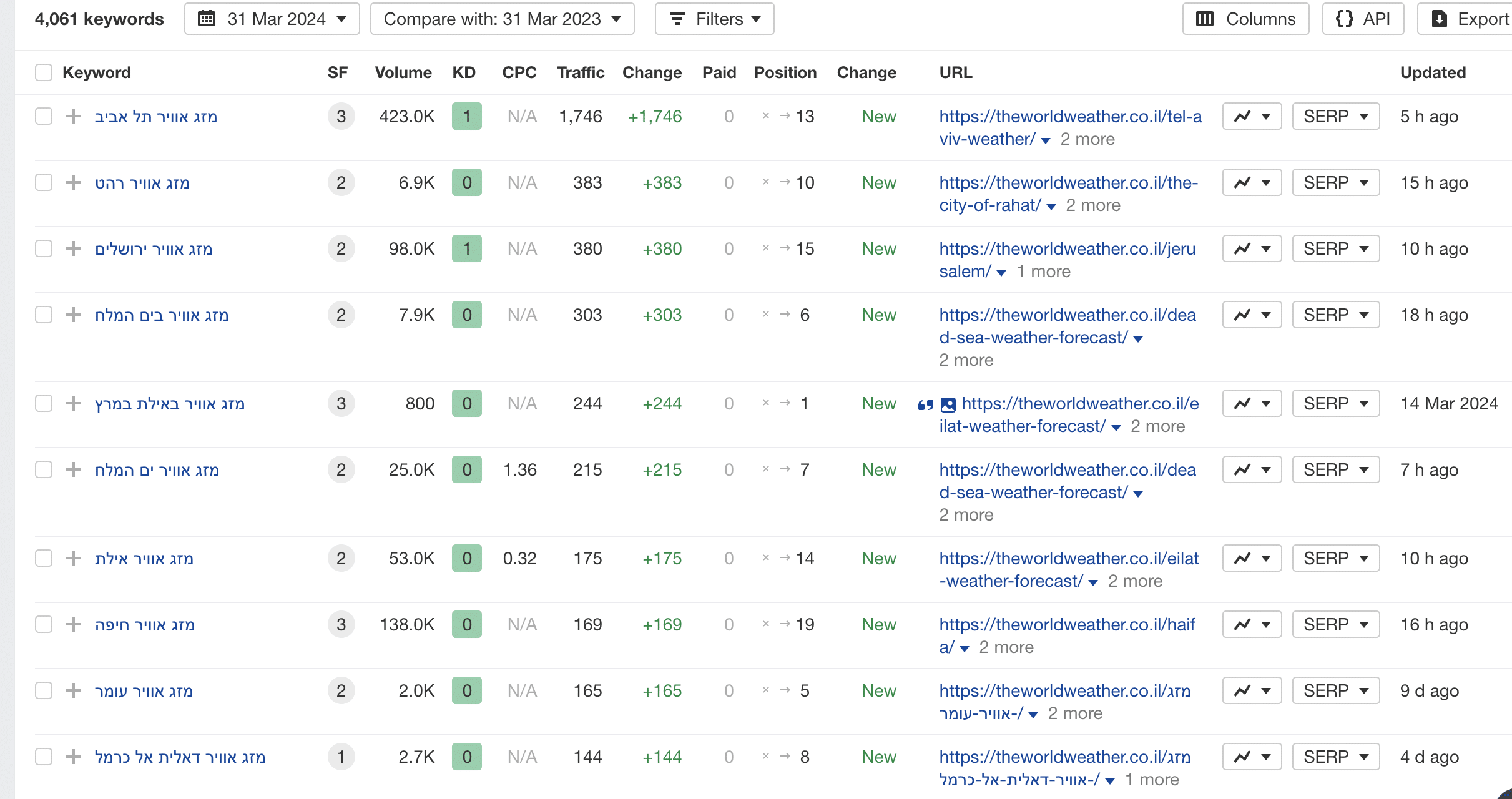The width and height of the screenshot is (1512, 799).
Task: Open SERP dropdown for city-of-rahat row
Action: pyautogui.click(x=1336, y=182)
